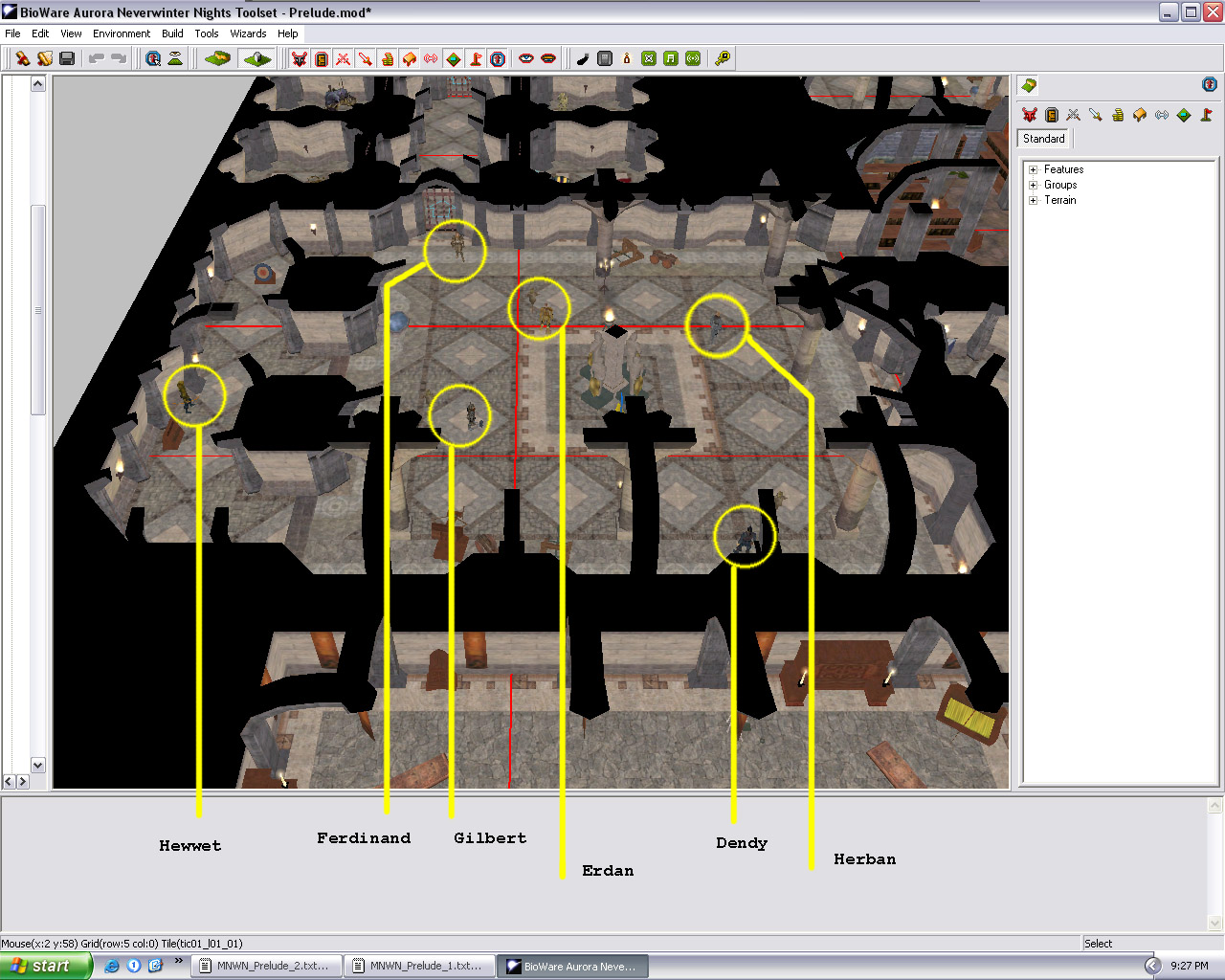Click the start location icon in palette

click(1210, 85)
